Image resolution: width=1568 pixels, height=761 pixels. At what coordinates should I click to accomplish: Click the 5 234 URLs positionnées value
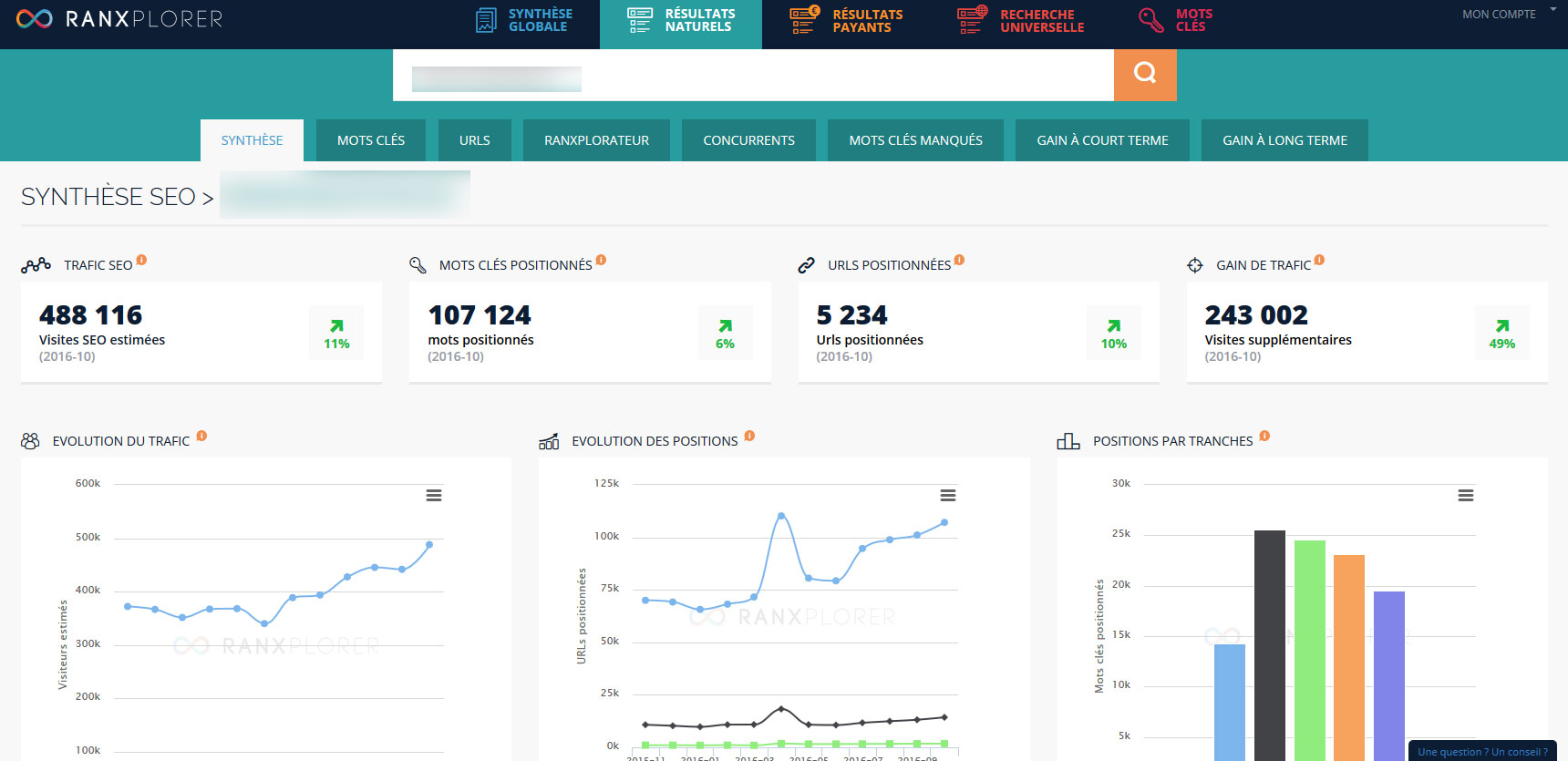click(x=851, y=315)
